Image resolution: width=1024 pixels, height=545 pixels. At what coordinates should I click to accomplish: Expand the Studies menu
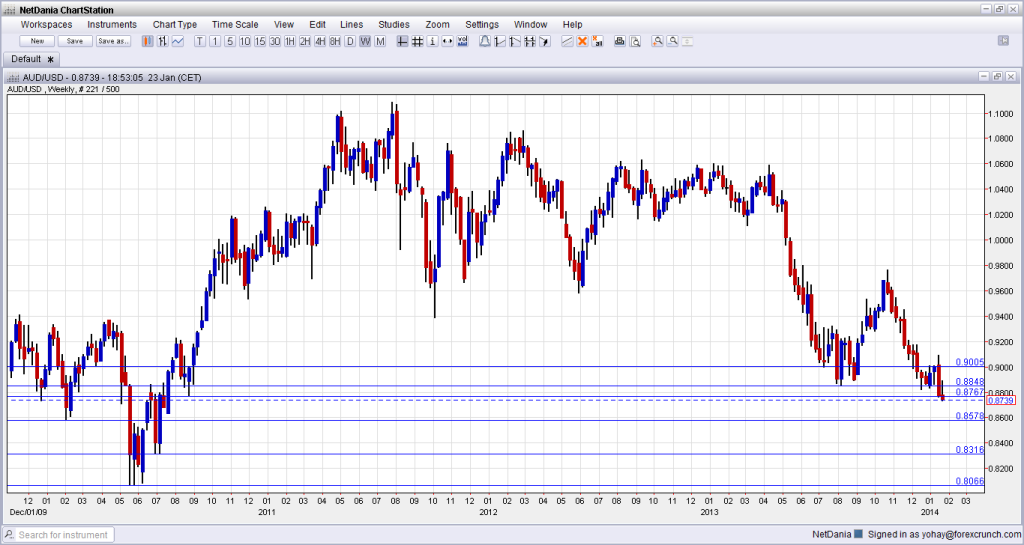[393, 24]
